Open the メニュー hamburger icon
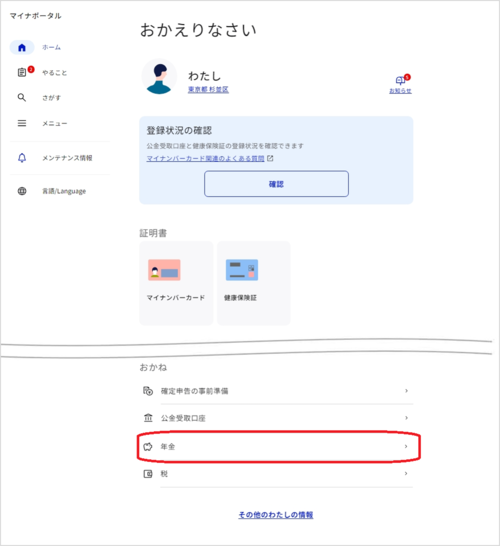500x546 pixels. point(22,123)
